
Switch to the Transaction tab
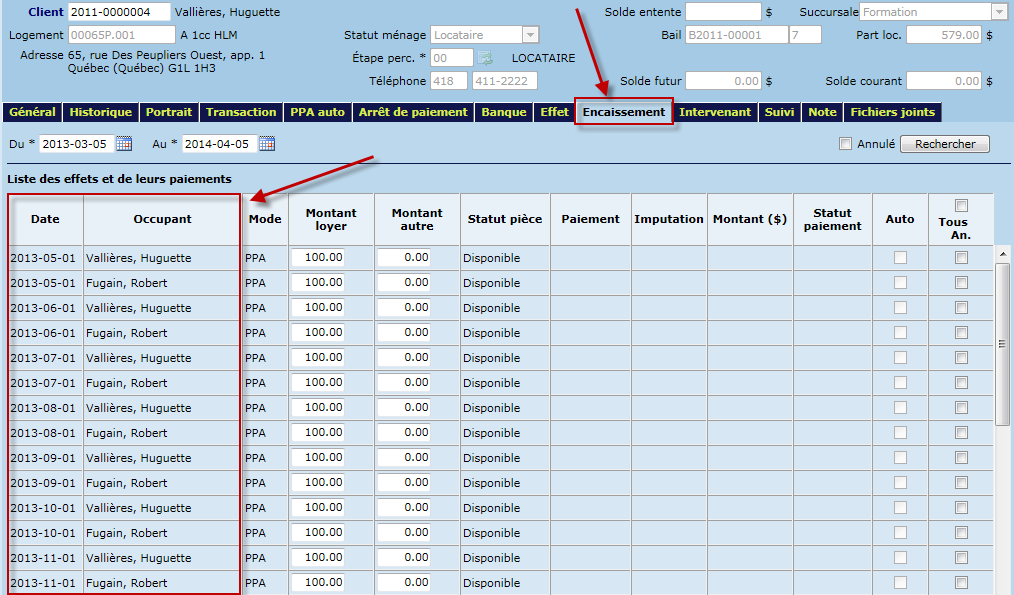point(241,112)
